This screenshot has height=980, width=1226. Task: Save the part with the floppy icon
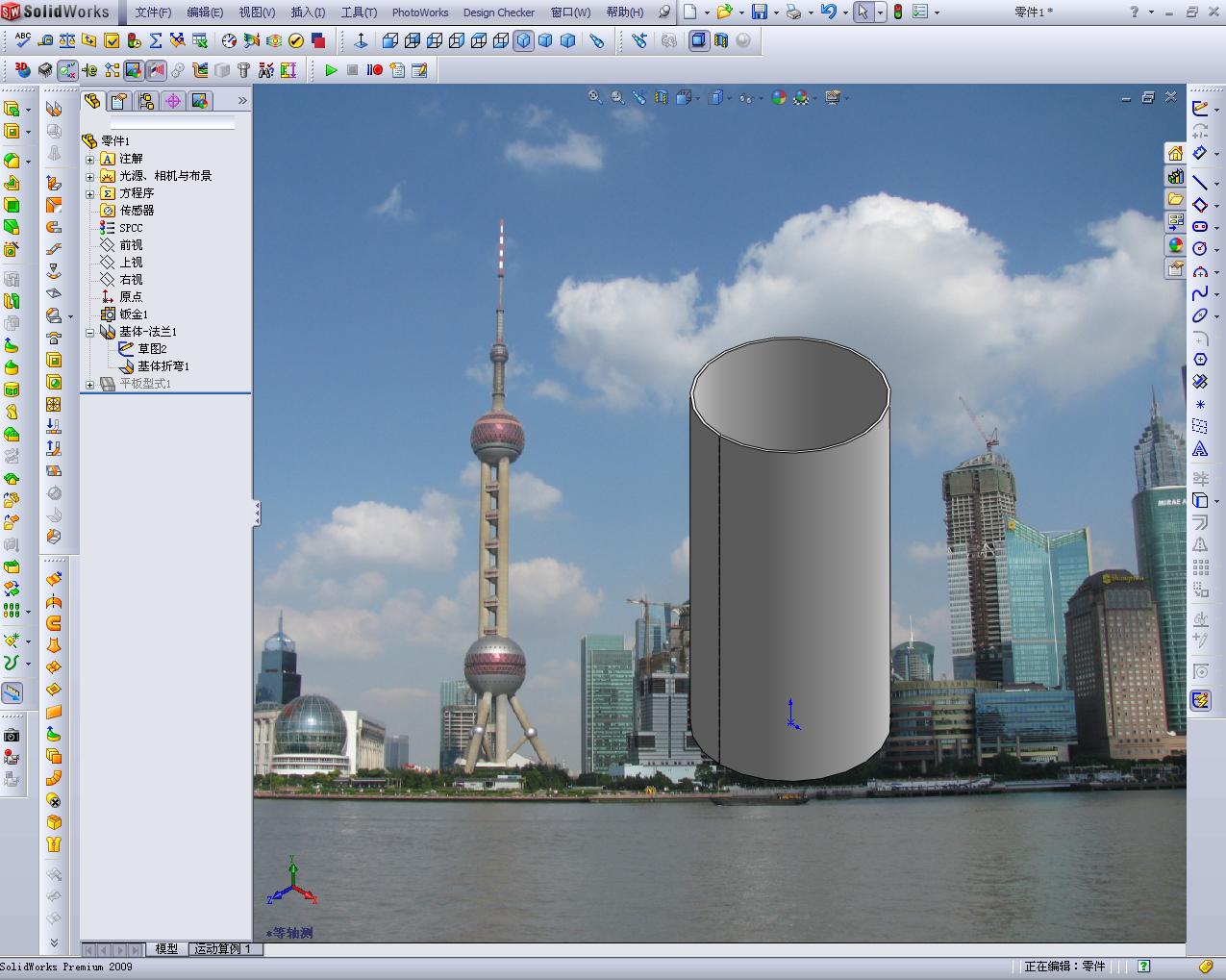coord(760,13)
